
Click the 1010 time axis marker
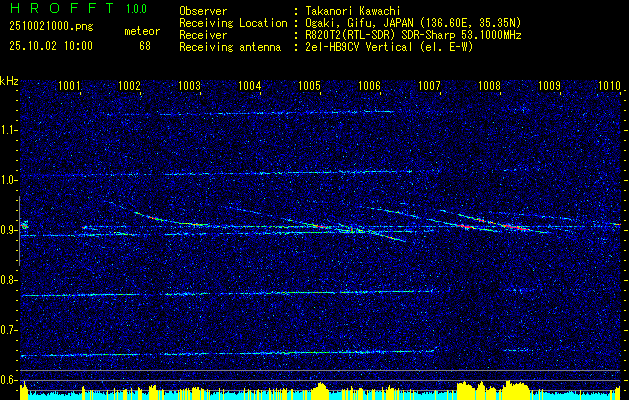tap(609, 85)
